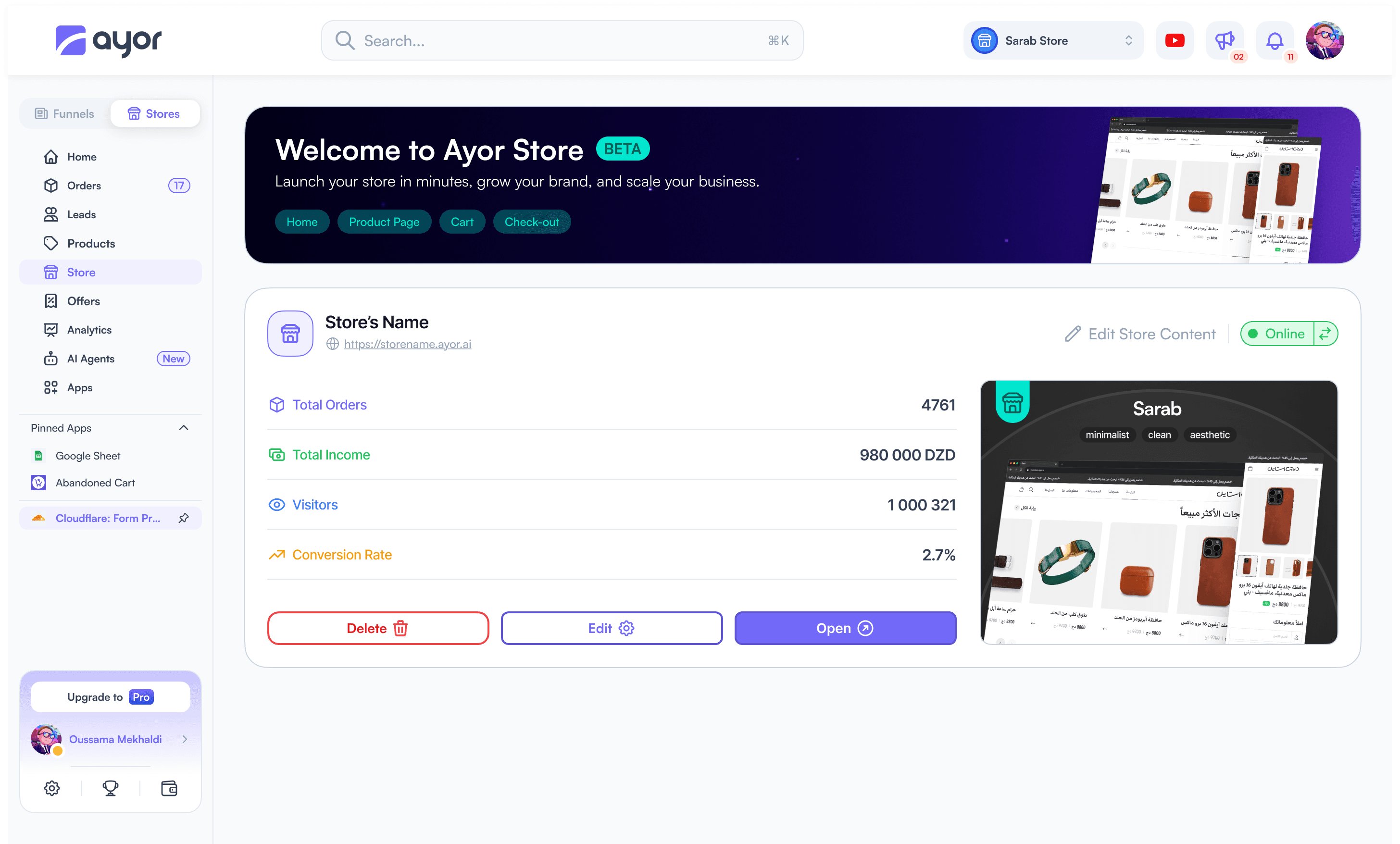
Task: Switch to Stores mode
Action: (x=154, y=113)
